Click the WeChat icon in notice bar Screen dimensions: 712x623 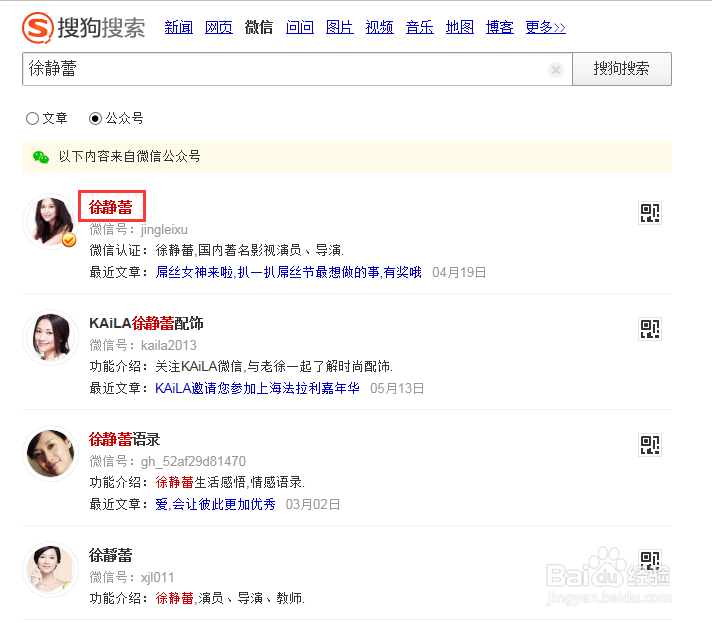(x=41, y=157)
